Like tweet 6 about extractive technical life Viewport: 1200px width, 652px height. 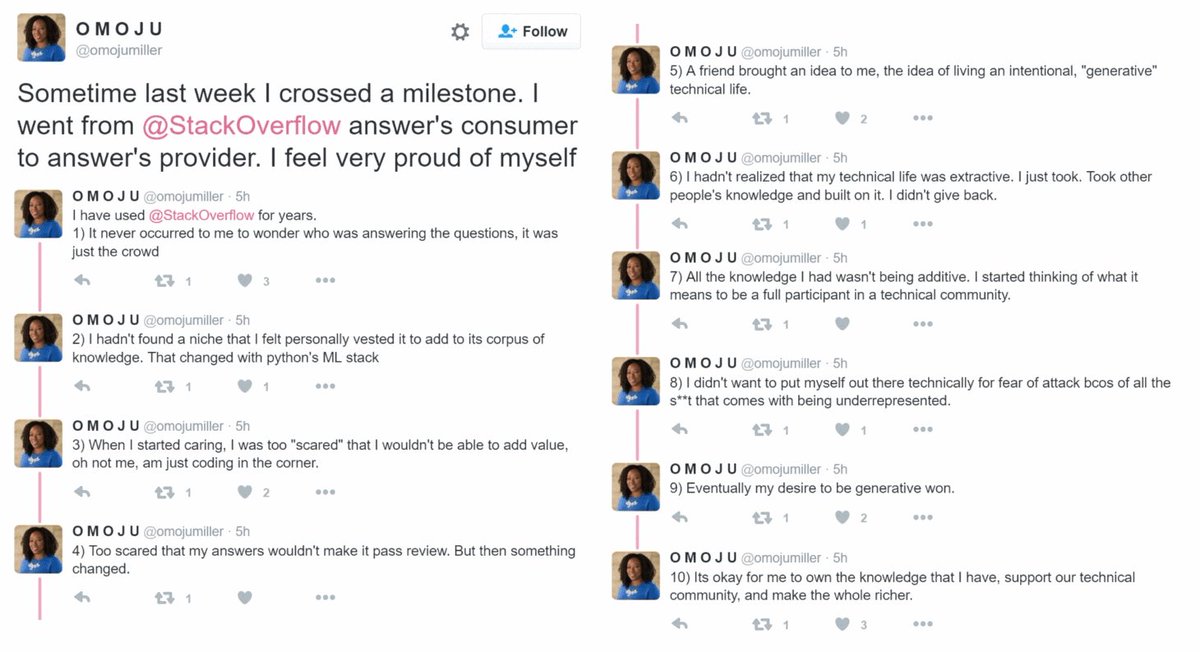pos(842,224)
